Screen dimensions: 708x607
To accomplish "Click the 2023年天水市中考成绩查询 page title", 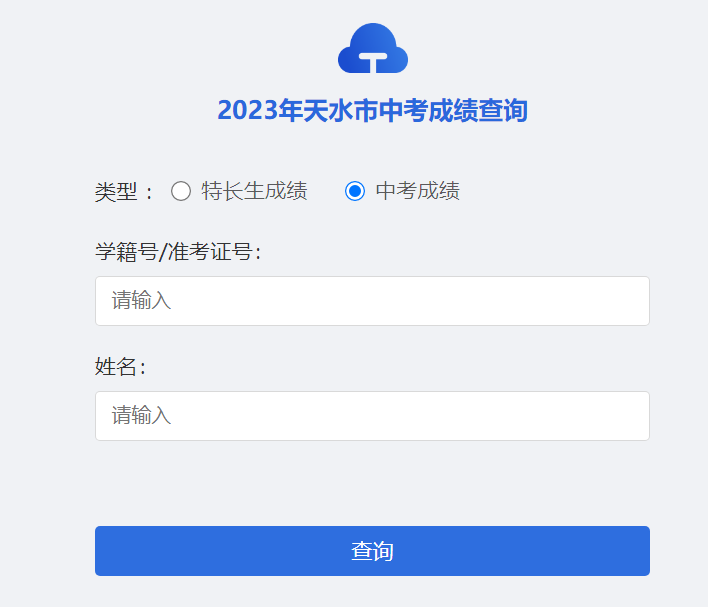I will [372, 111].
